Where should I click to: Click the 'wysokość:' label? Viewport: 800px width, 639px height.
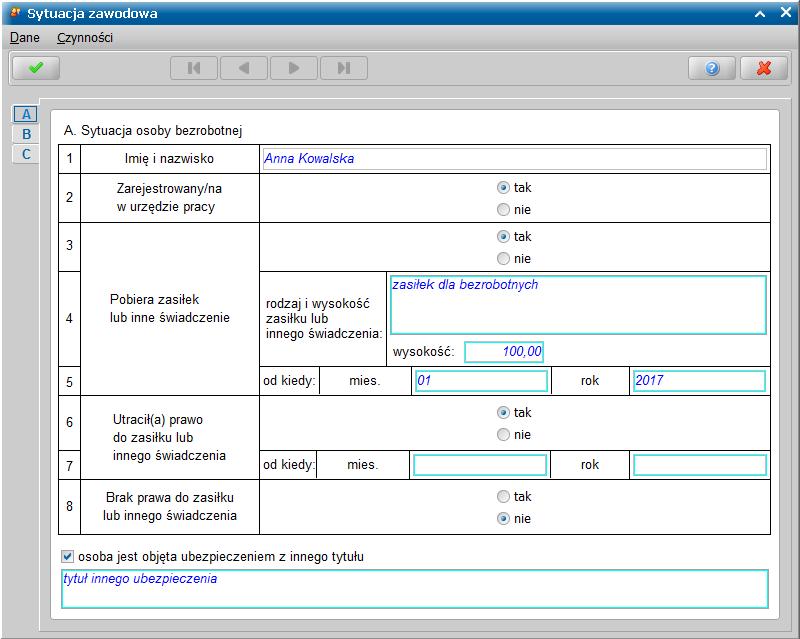(x=423, y=352)
